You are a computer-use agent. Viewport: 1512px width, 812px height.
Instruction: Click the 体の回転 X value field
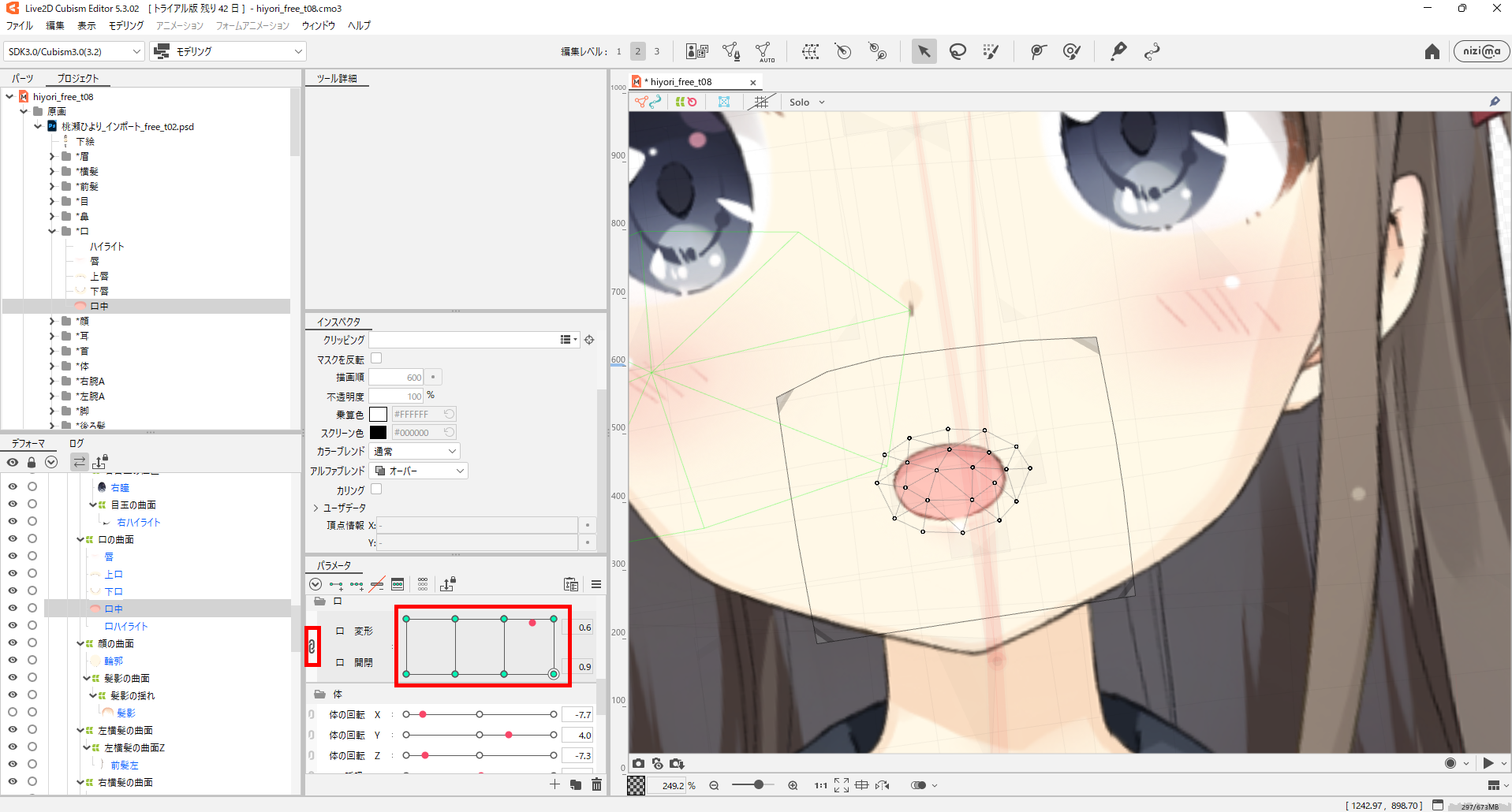coord(577,715)
